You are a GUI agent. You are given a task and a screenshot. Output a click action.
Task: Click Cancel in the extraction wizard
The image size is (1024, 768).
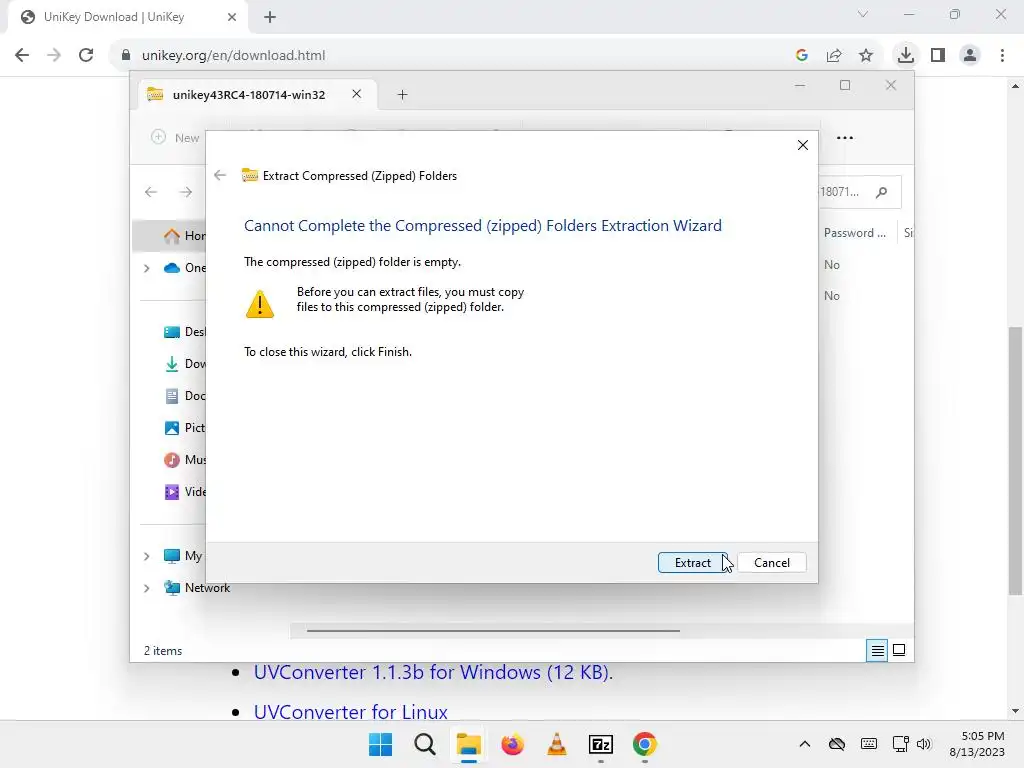[771, 562]
